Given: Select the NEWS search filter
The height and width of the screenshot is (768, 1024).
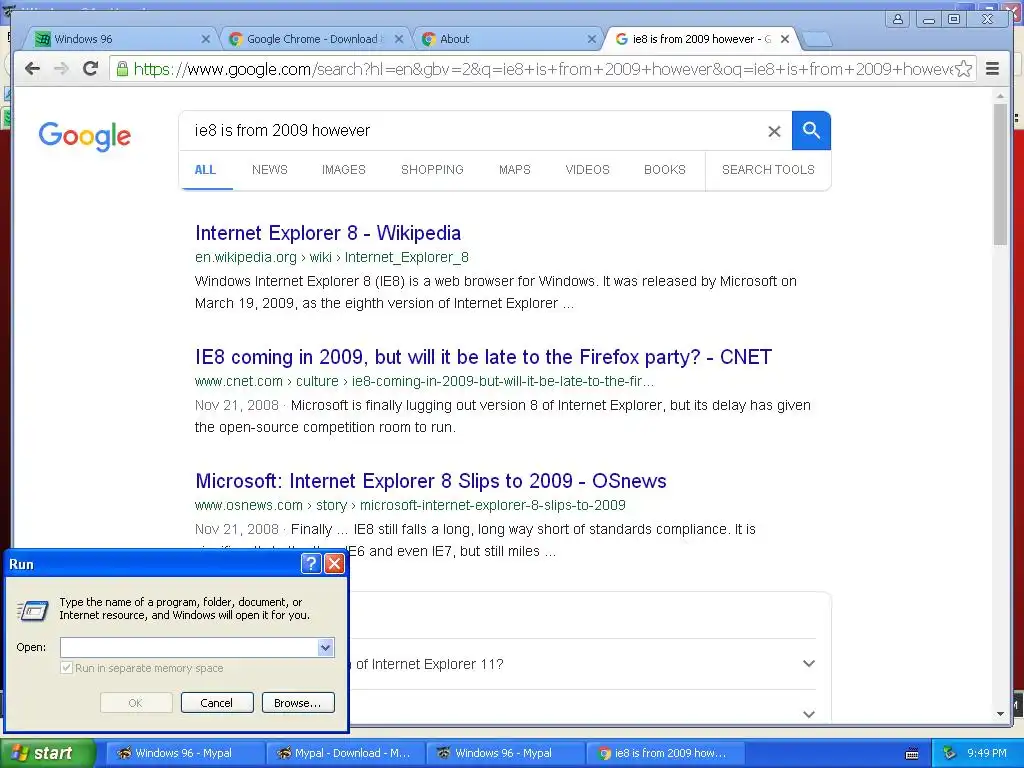Looking at the screenshot, I should 270,170.
